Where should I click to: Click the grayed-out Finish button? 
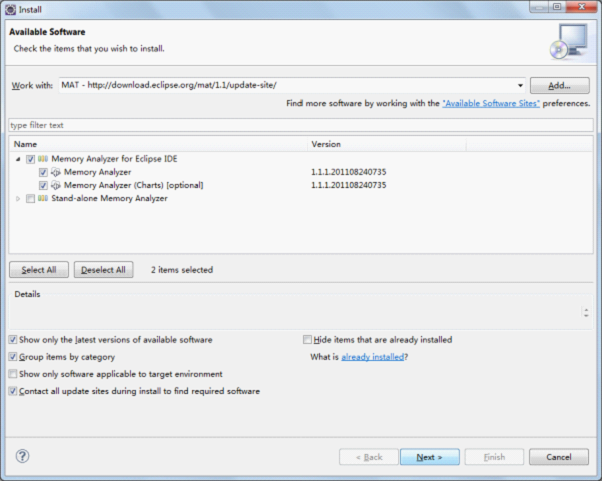[x=494, y=457]
